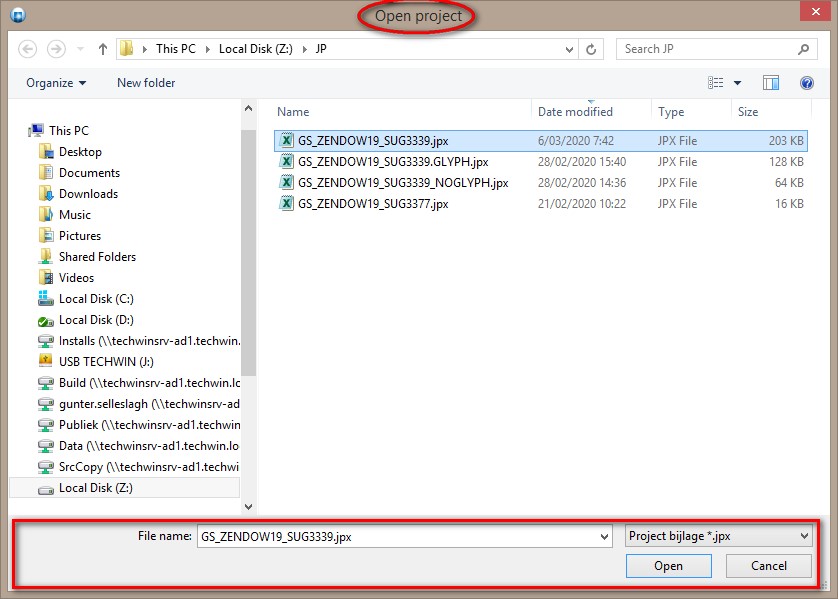Click the Forward navigation arrow

tap(56, 49)
